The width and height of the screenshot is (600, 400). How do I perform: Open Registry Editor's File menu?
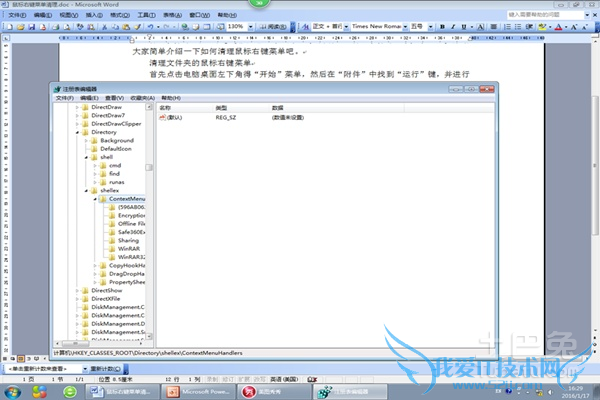[x=65, y=98]
